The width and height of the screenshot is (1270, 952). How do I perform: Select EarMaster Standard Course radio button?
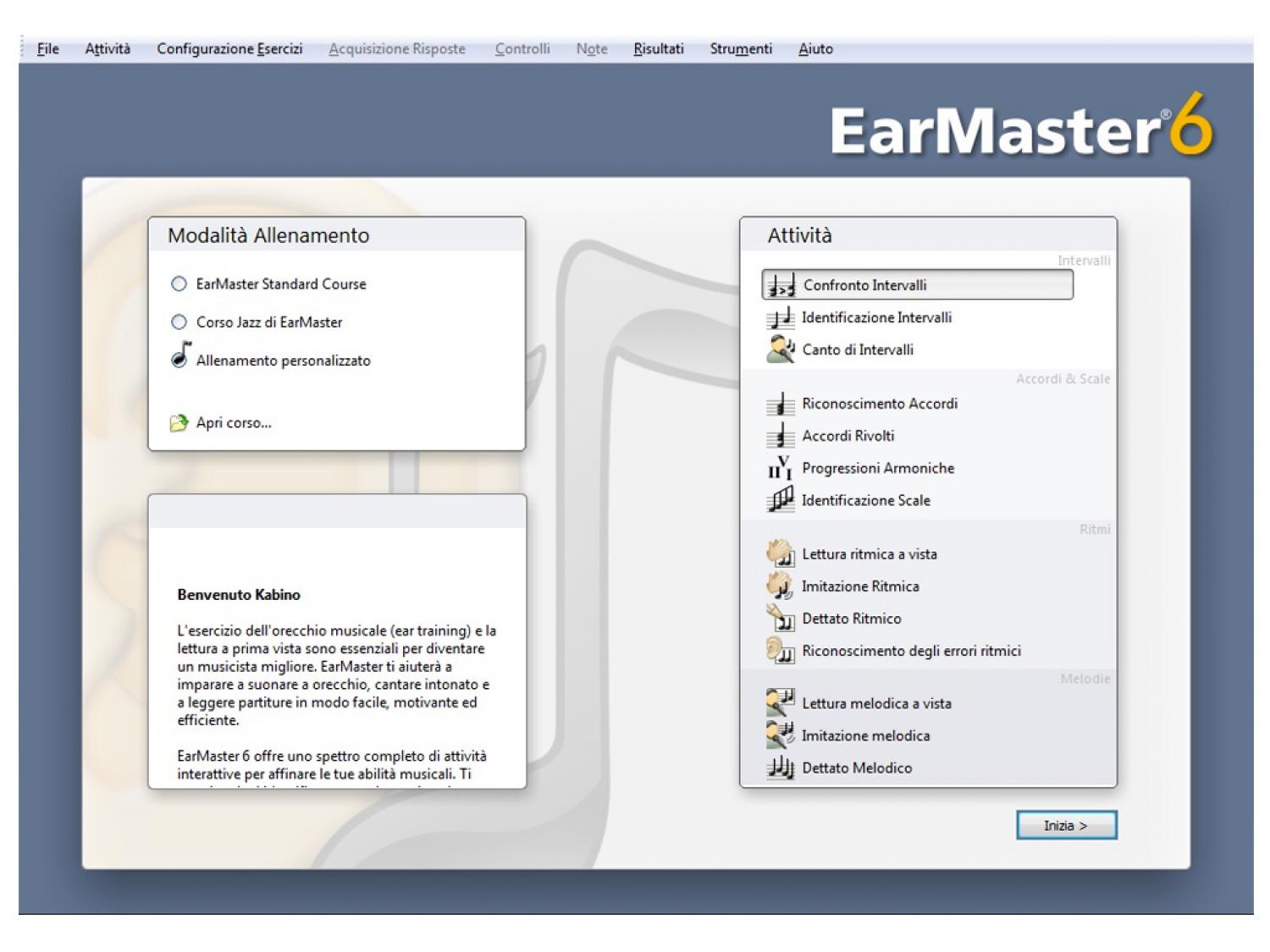(x=179, y=284)
